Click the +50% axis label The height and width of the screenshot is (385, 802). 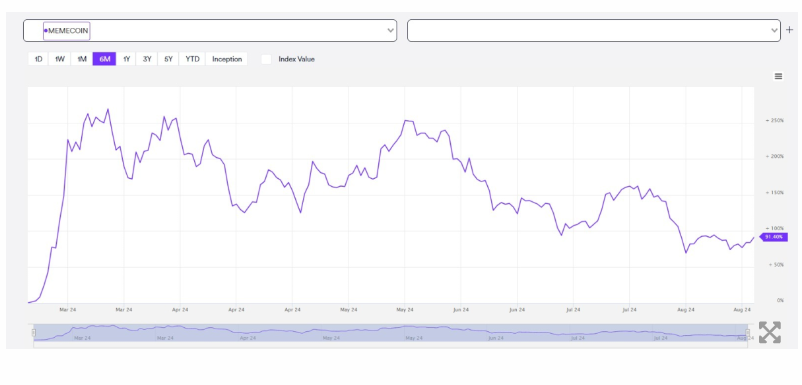click(775, 264)
